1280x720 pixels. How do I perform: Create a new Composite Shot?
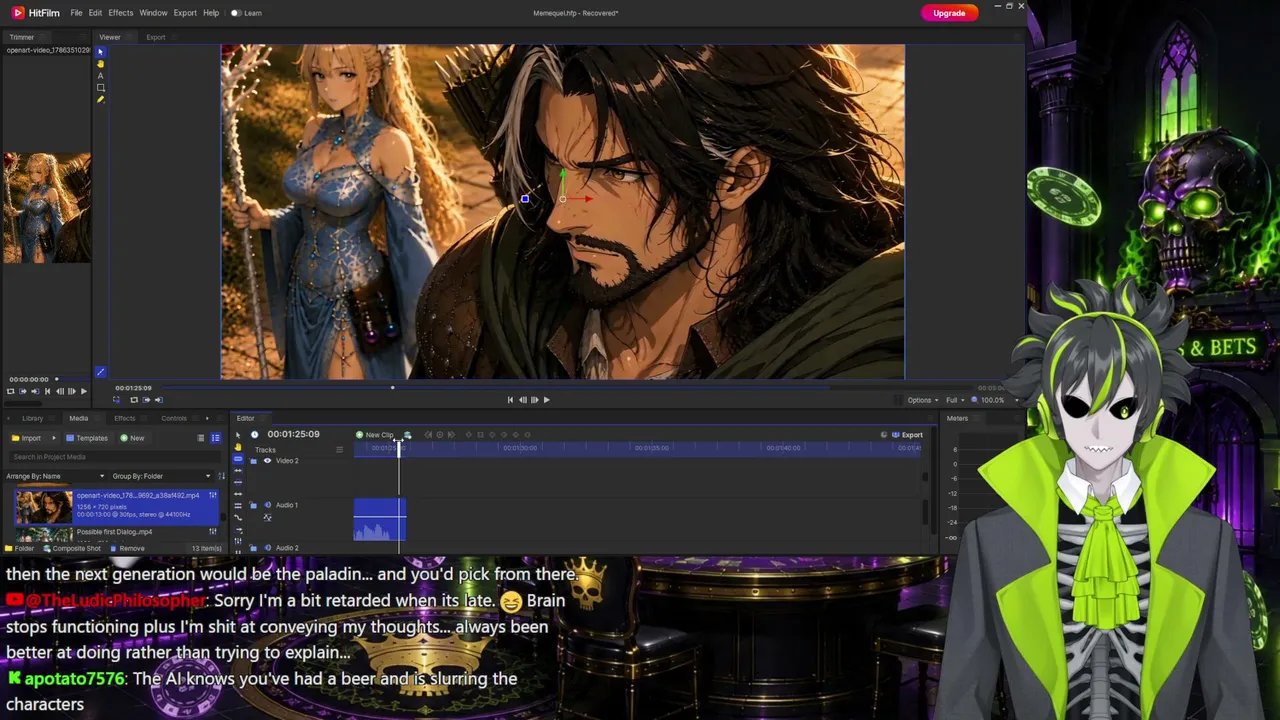pyautogui.click(x=73, y=548)
